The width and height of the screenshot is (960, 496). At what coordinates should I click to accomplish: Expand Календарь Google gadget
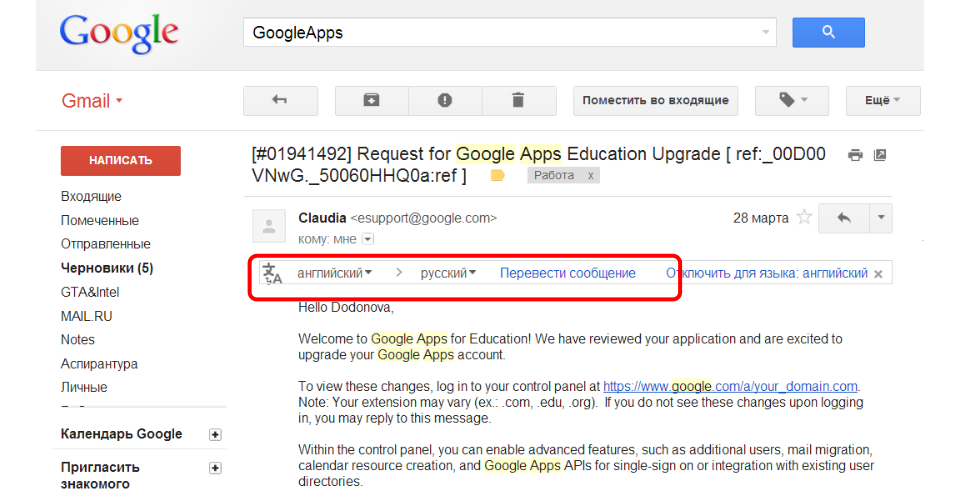tap(215, 434)
